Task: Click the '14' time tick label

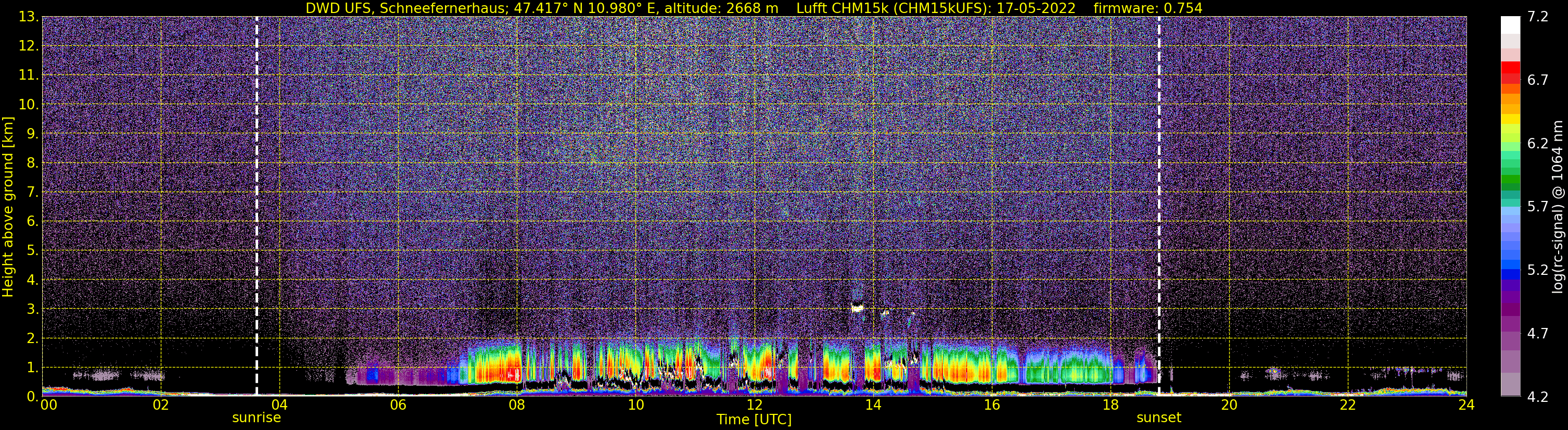Action: [x=873, y=406]
